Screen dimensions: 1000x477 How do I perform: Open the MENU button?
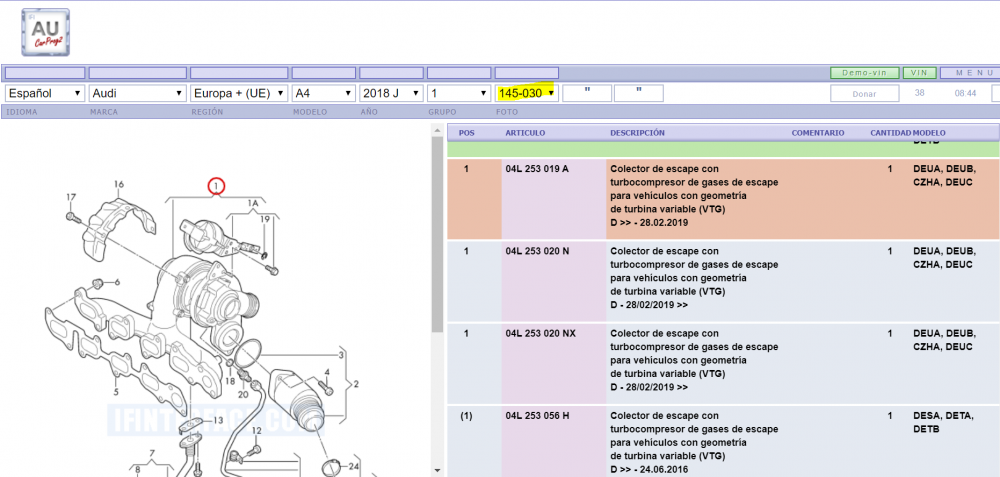(x=971, y=73)
